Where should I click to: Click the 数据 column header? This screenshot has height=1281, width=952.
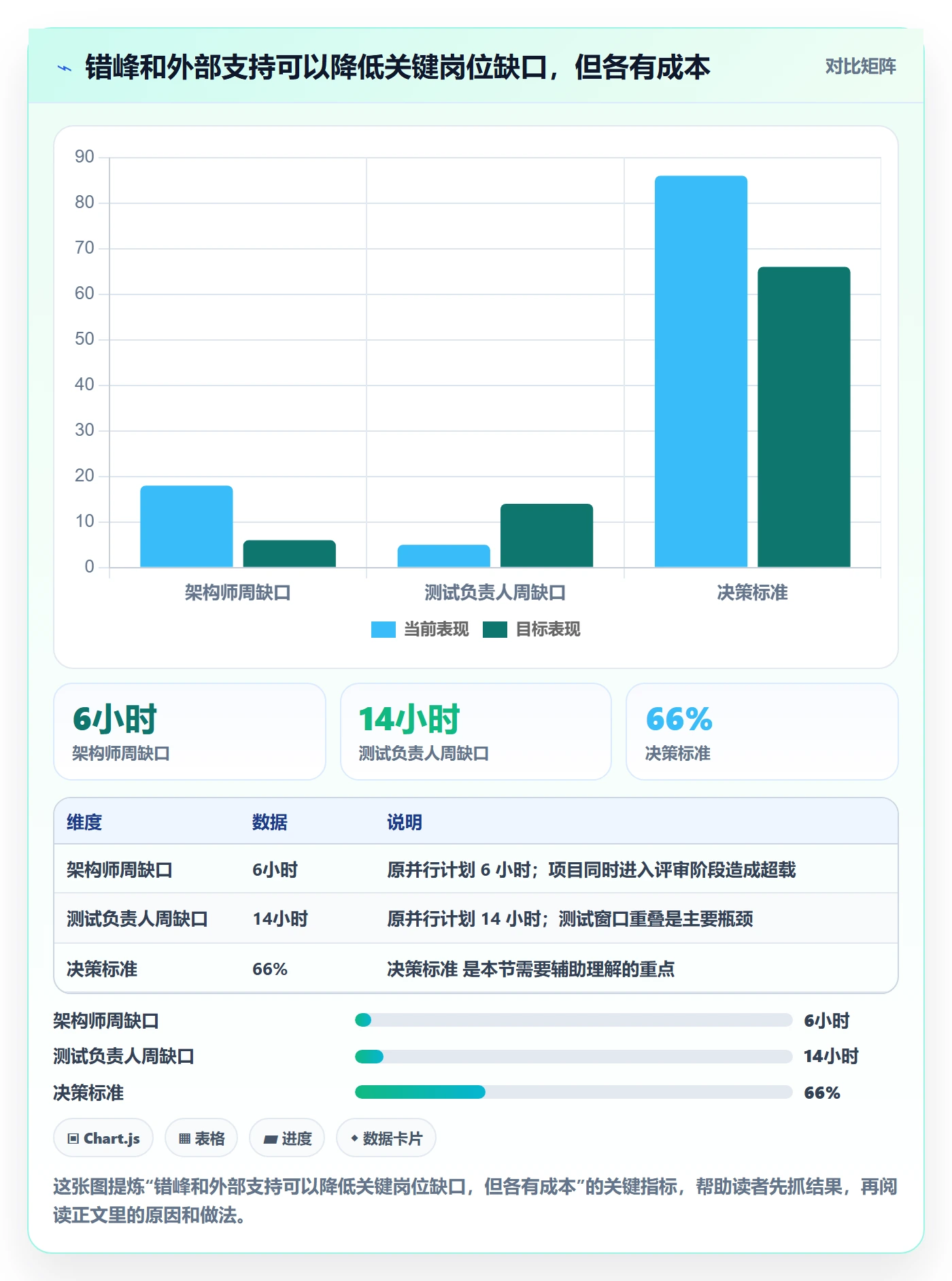(270, 822)
